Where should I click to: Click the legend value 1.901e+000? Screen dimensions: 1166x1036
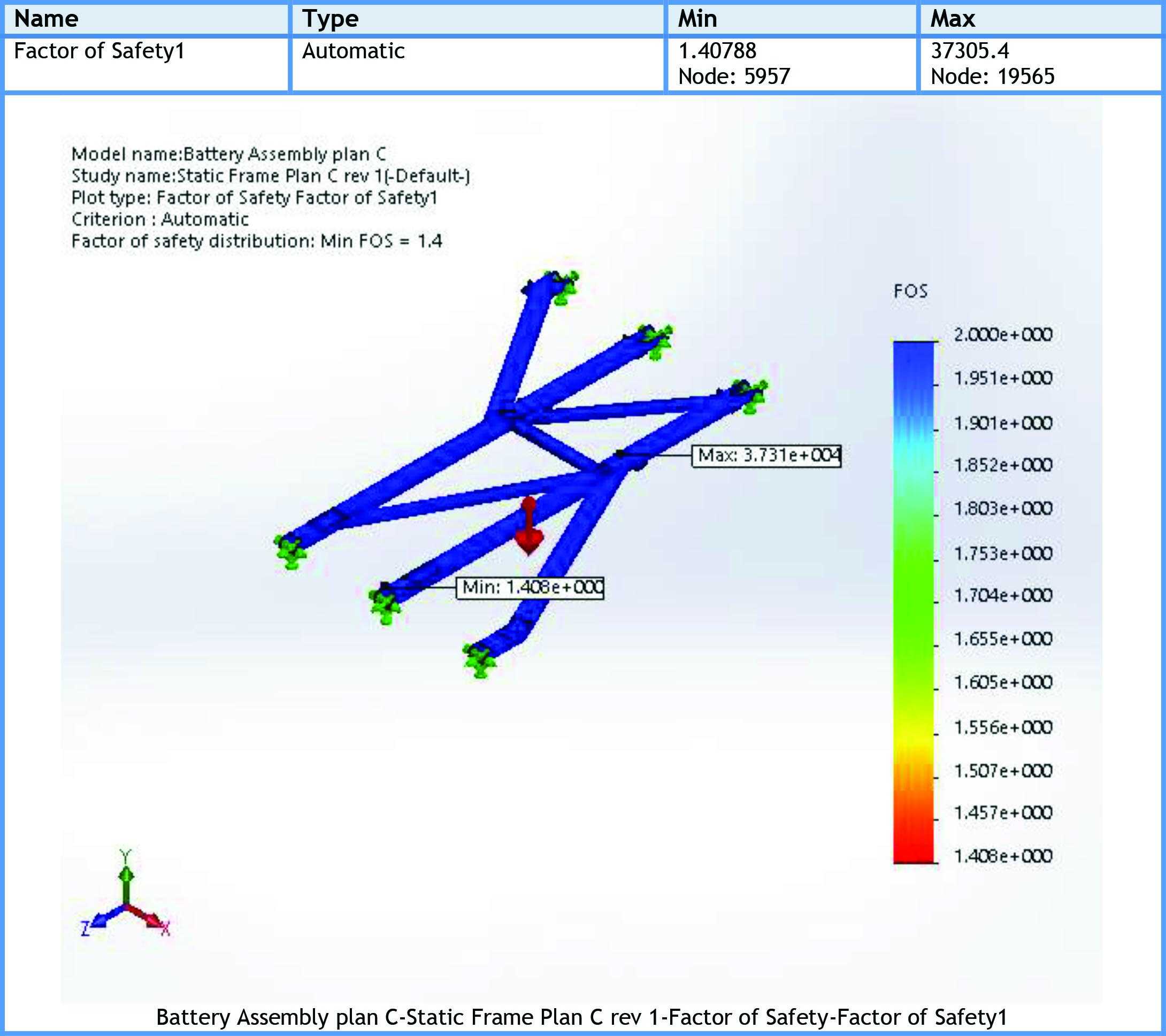(x=1003, y=423)
